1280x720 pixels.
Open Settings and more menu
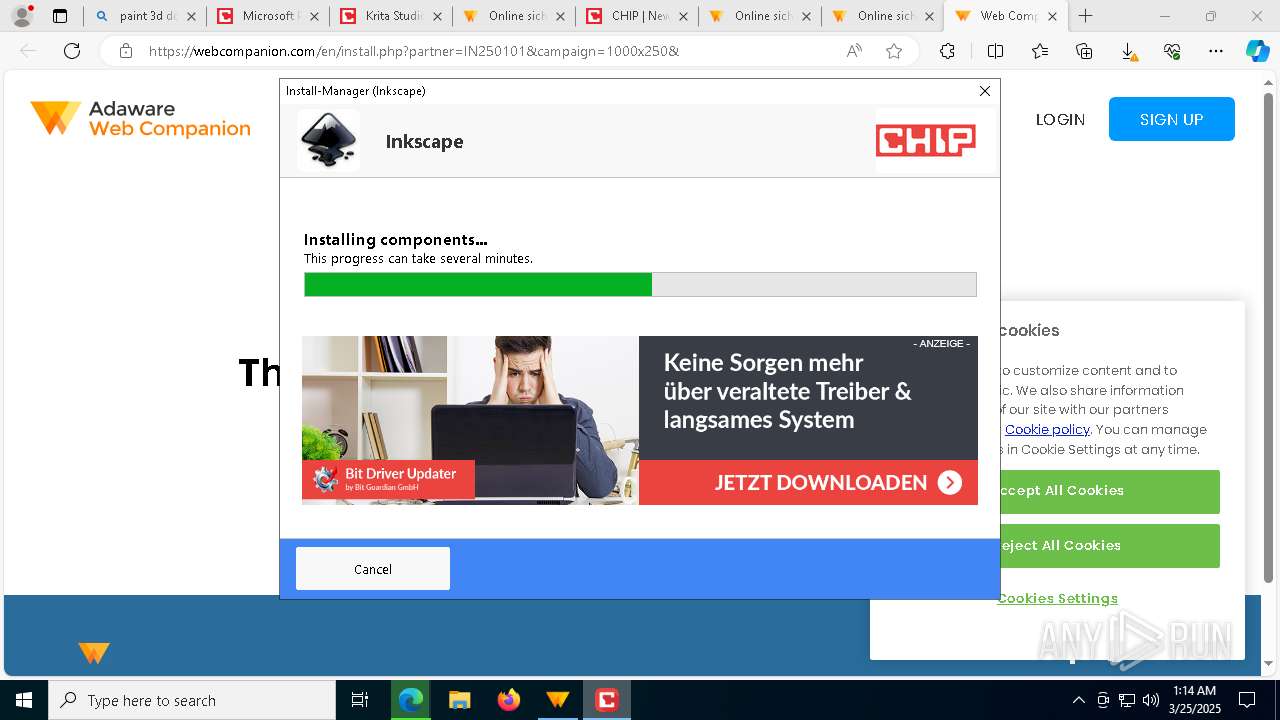(x=1215, y=51)
